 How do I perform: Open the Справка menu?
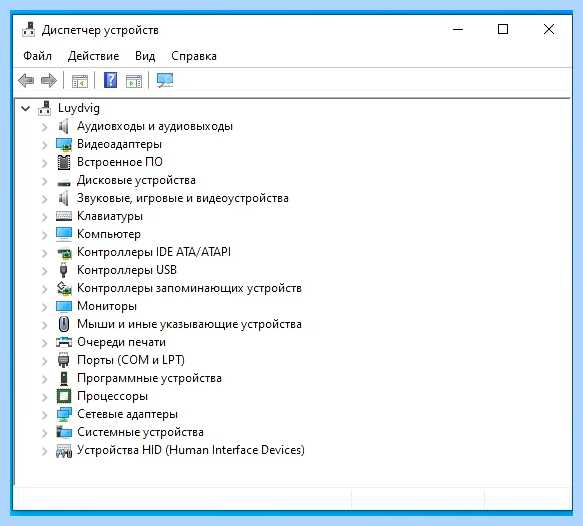(194, 56)
